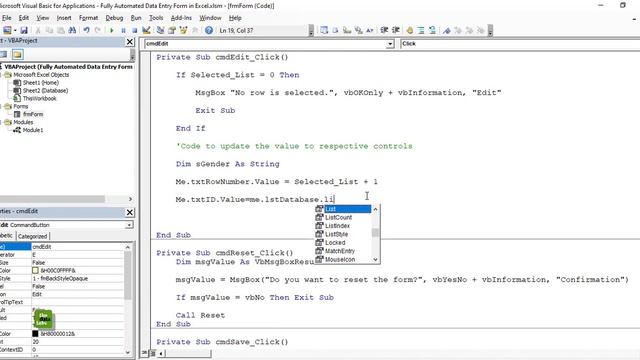This screenshot has height=360, width=640.
Task: Toggle Design Mode icon
Action: 146,30
